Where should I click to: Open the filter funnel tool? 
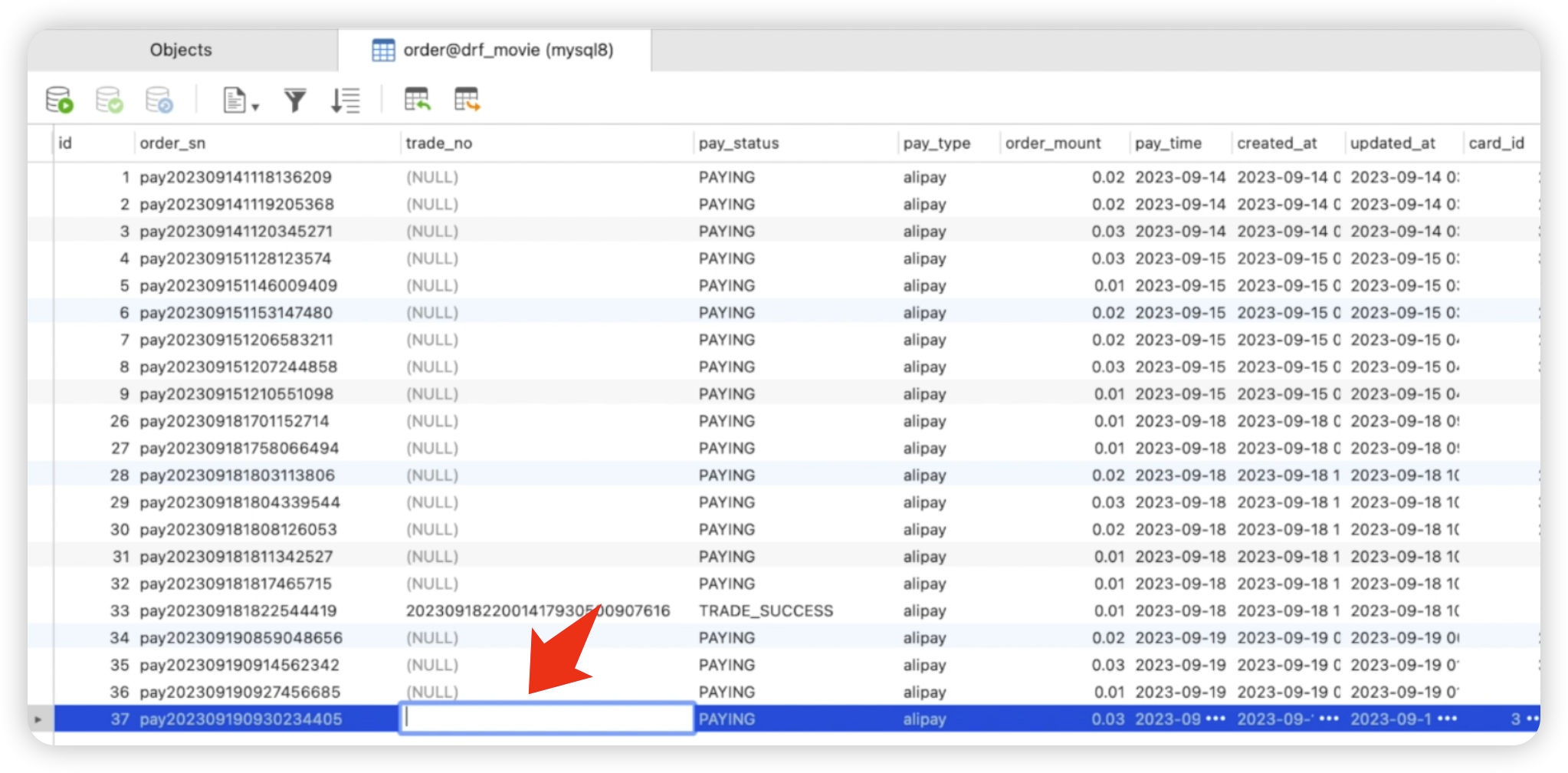[295, 100]
